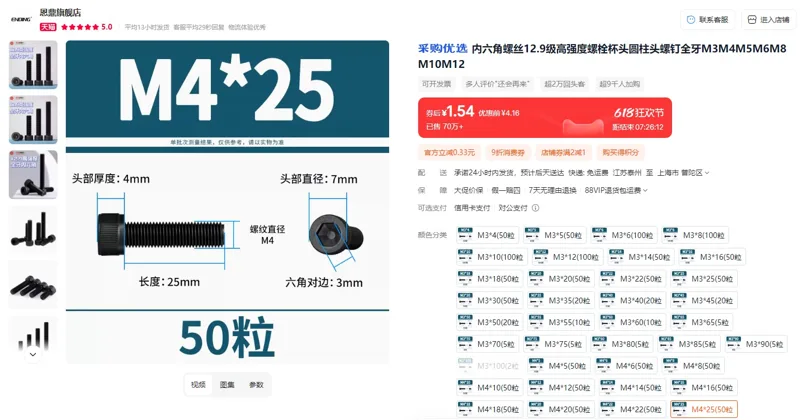Switch to the 视频 media tab
This screenshot has width=800, height=420.
198,385
